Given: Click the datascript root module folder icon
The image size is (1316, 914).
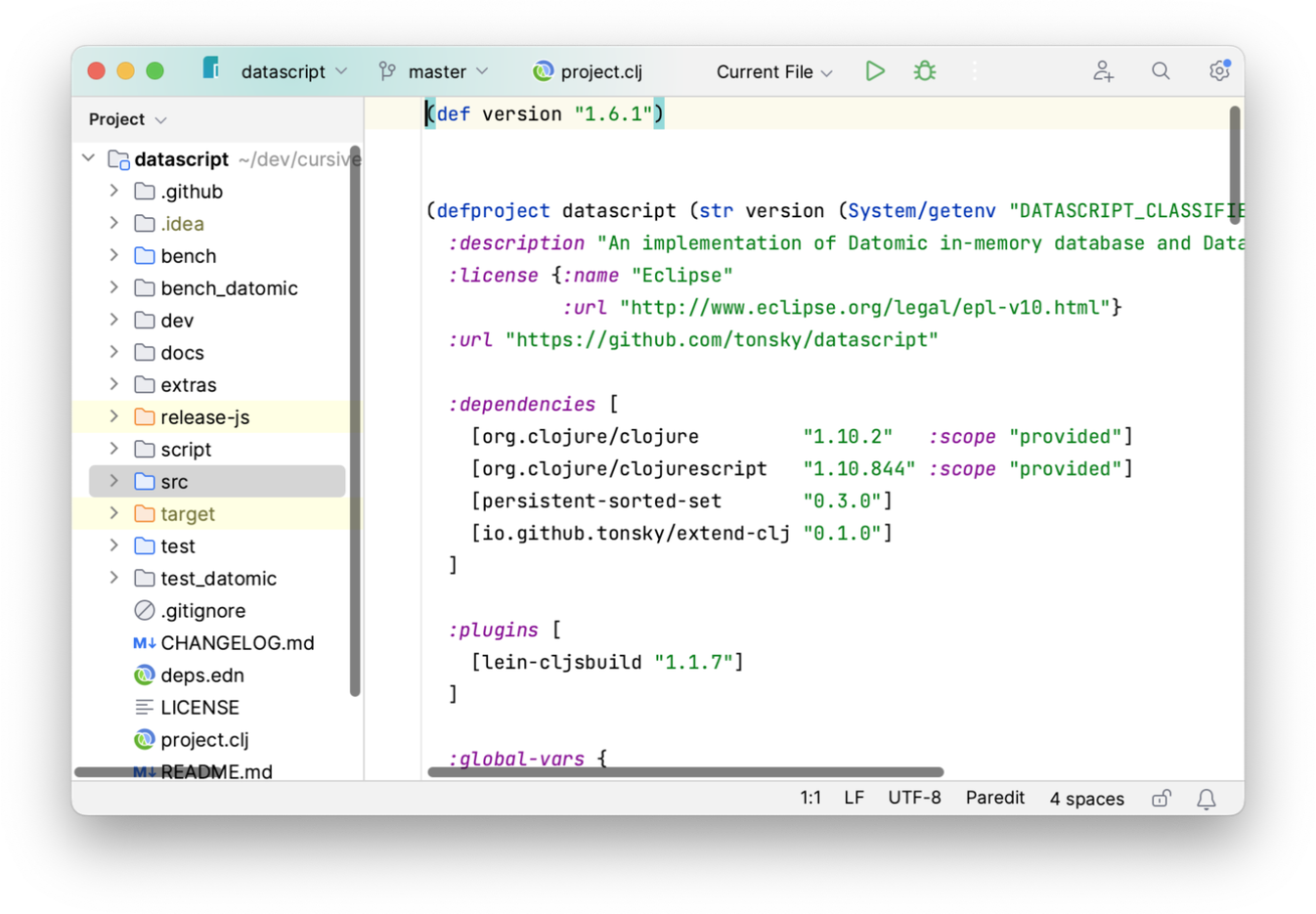Looking at the screenshot, I should coord(118,158).
